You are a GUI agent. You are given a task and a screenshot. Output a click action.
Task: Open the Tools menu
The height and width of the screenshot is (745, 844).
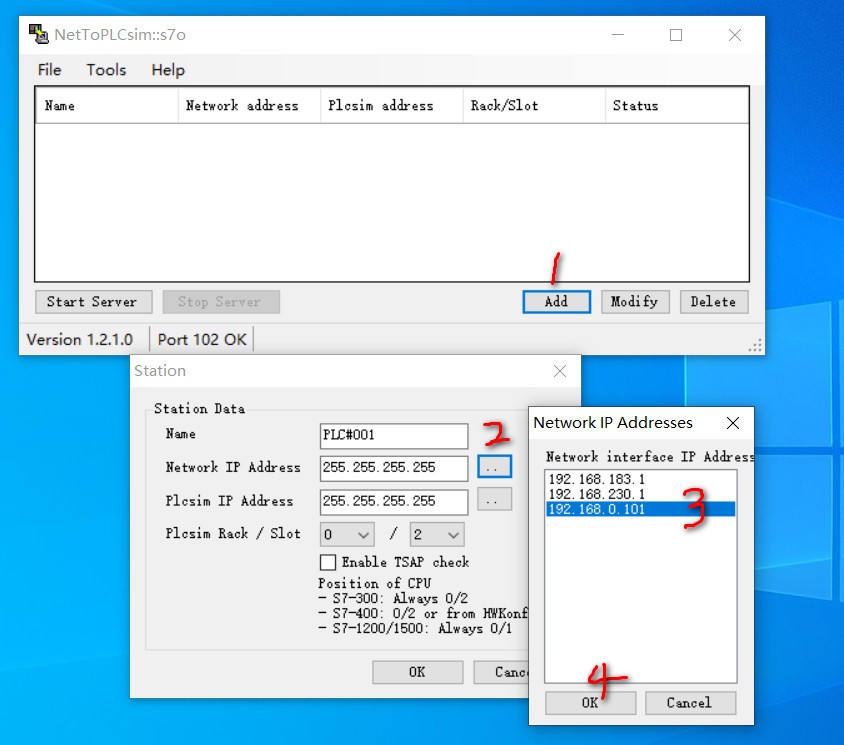(x=106, y=70)
